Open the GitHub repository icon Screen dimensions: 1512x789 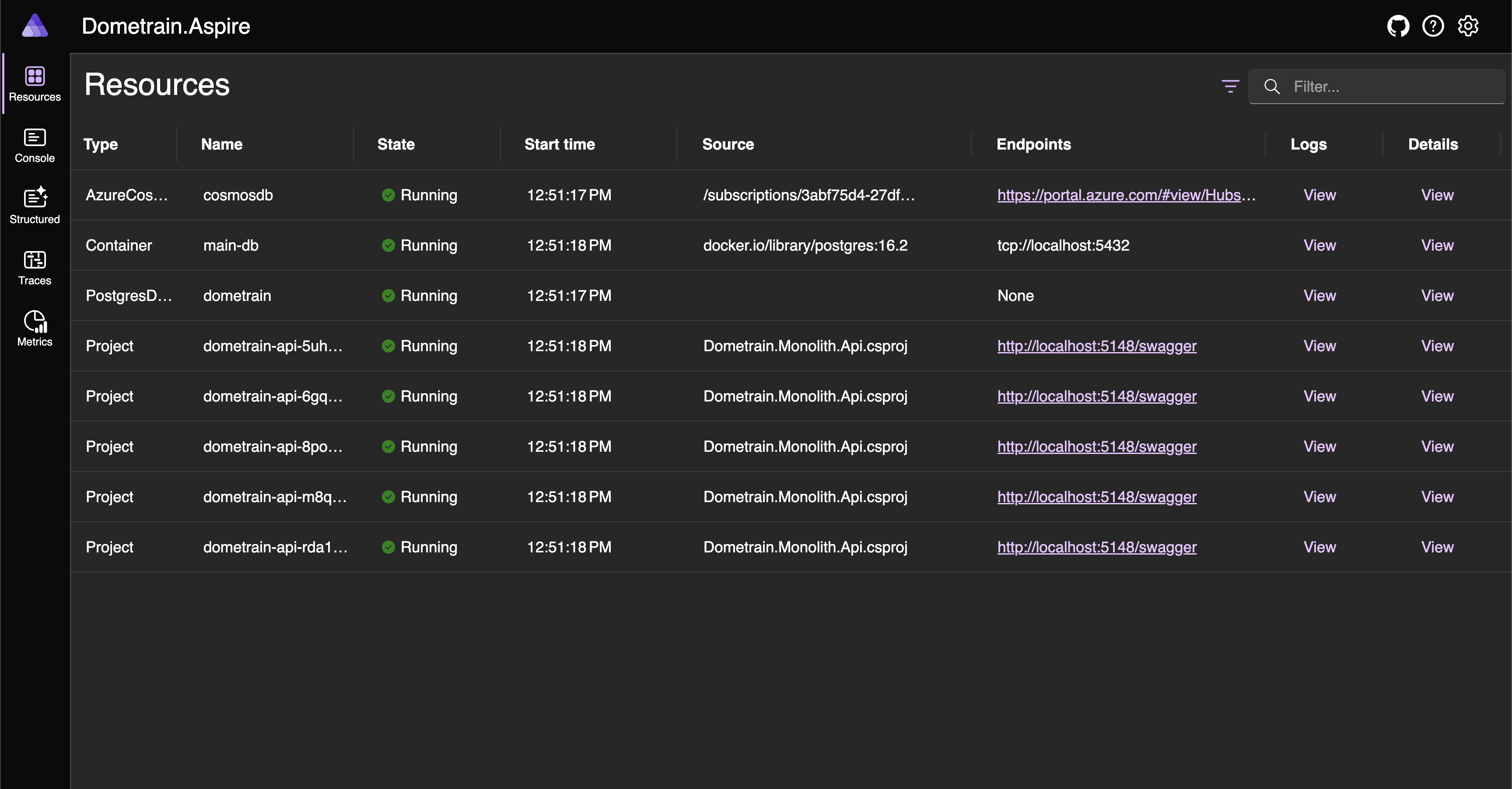[1397, 26]
